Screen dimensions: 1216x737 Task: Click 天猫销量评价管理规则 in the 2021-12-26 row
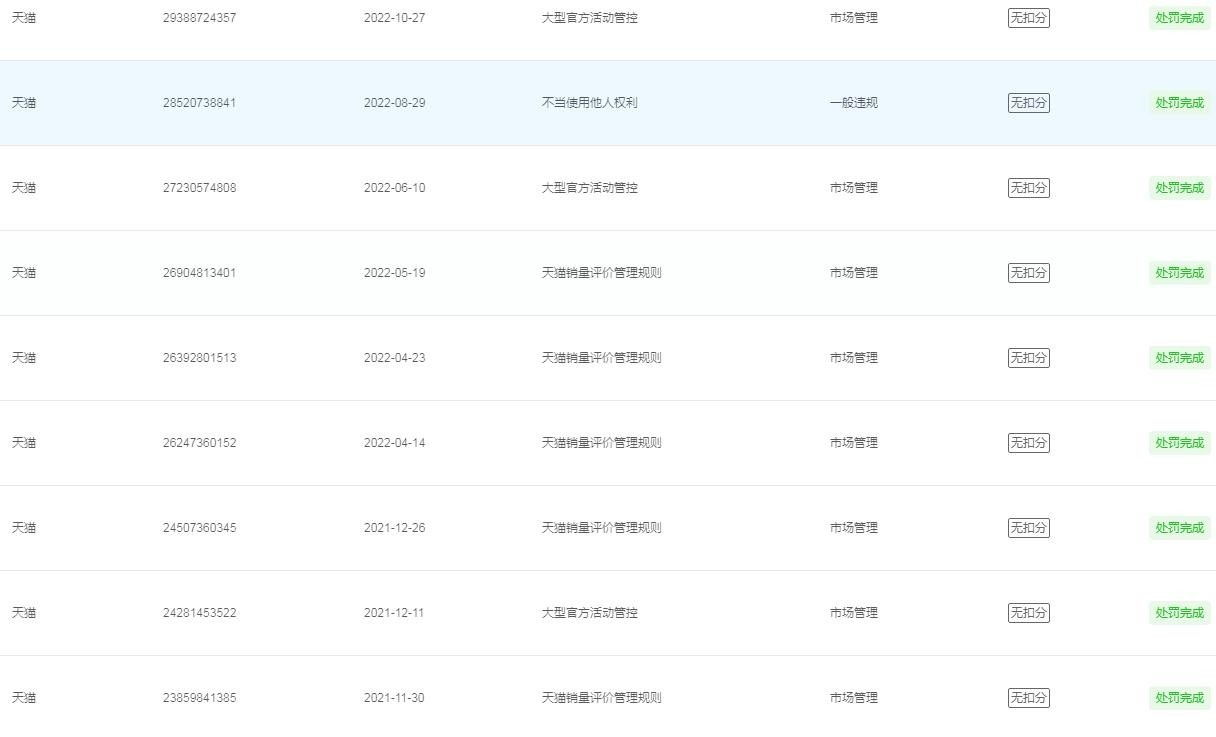[x=602, y=528]
